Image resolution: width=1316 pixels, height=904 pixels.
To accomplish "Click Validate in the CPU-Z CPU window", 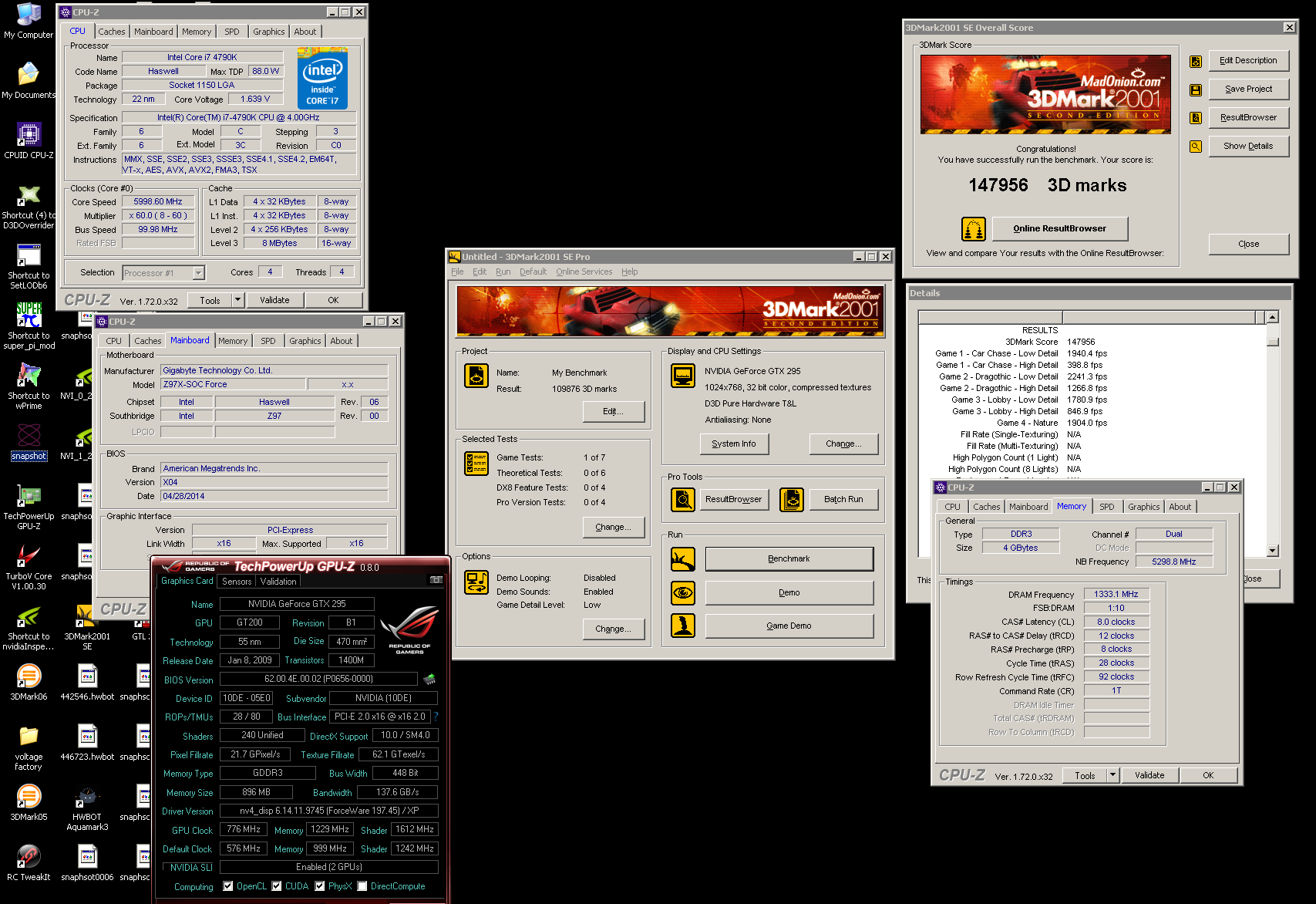I will [x=275, y=300].
